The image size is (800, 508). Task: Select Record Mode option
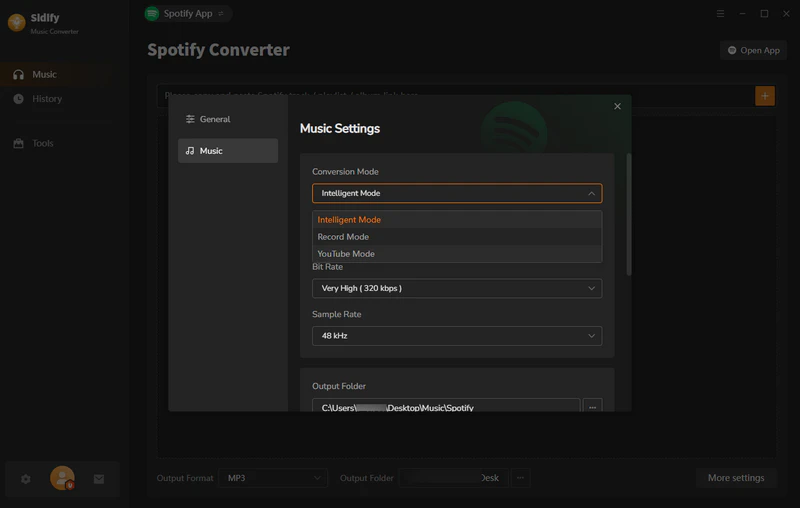point(457,237)
